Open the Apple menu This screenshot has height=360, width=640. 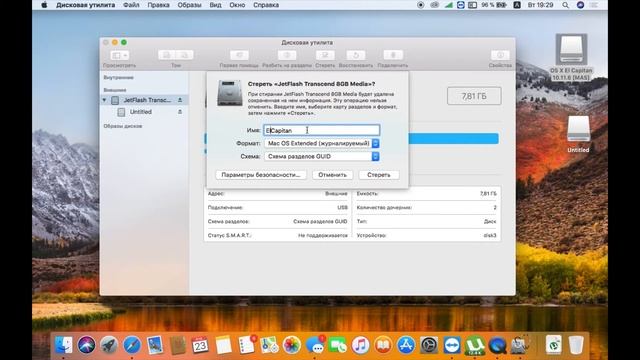[44, 5]
